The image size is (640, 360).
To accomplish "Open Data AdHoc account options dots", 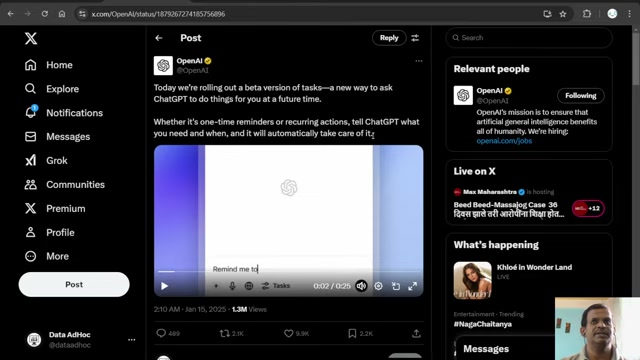I will [x=131, y=340].
